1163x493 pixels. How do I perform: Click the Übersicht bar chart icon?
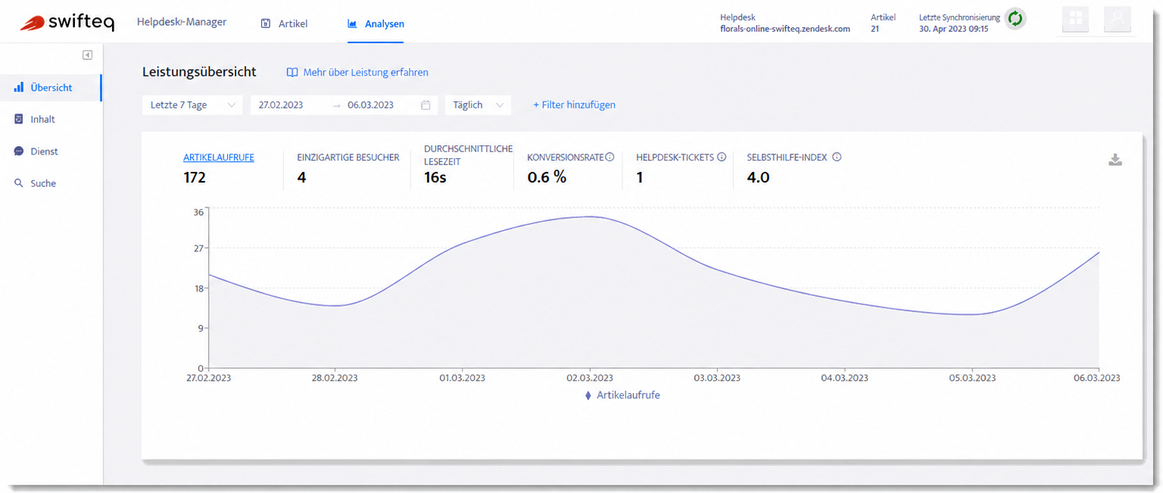pyautogui.click(x=19, y=87)
